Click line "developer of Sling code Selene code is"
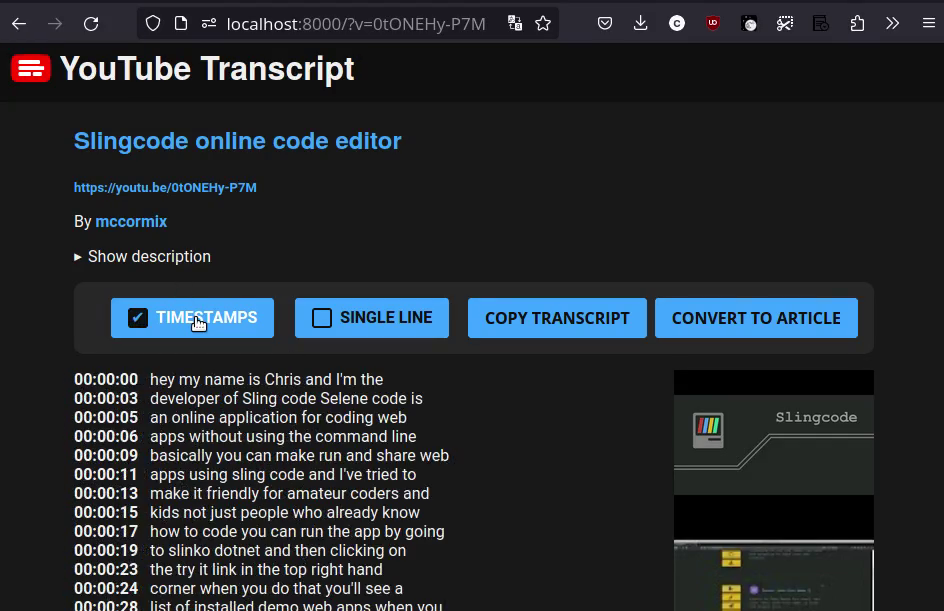Image resolution: width=944 pixels, height=611 pixels. tap(287, 399)
